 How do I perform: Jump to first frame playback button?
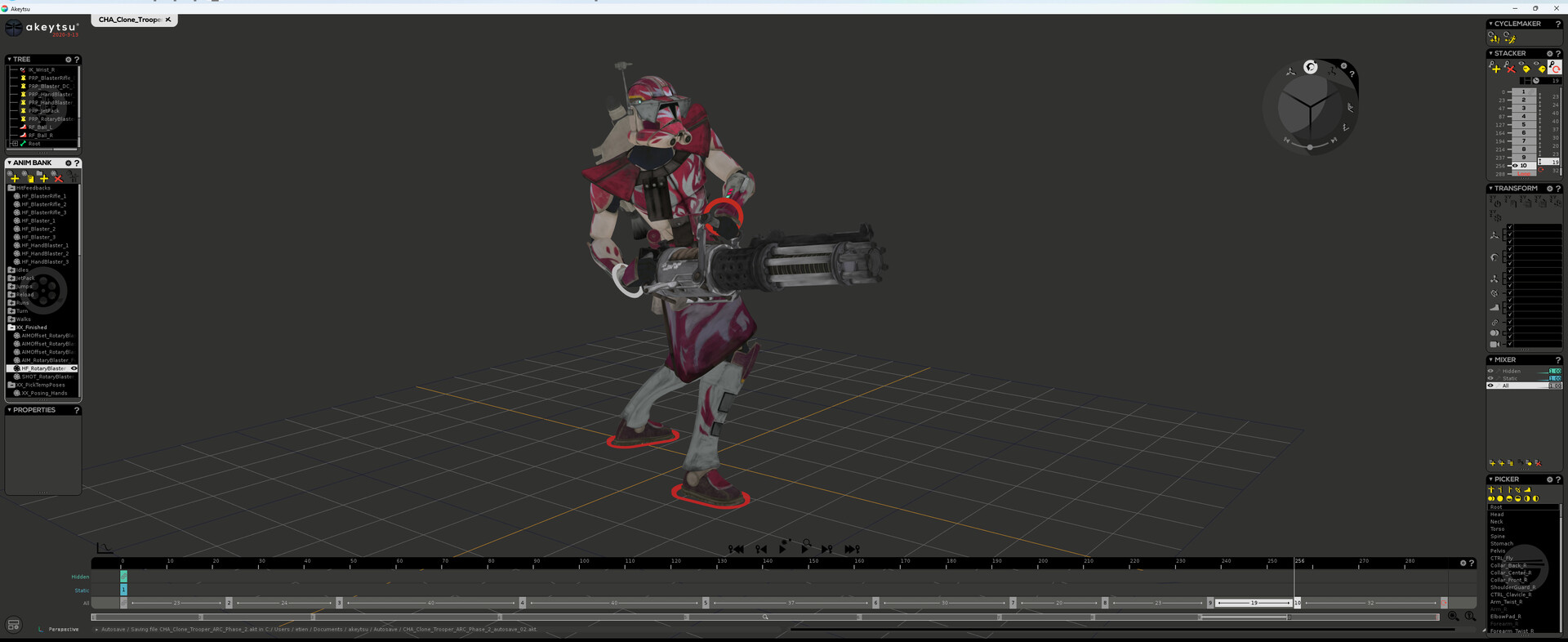(x=736, y=549)
